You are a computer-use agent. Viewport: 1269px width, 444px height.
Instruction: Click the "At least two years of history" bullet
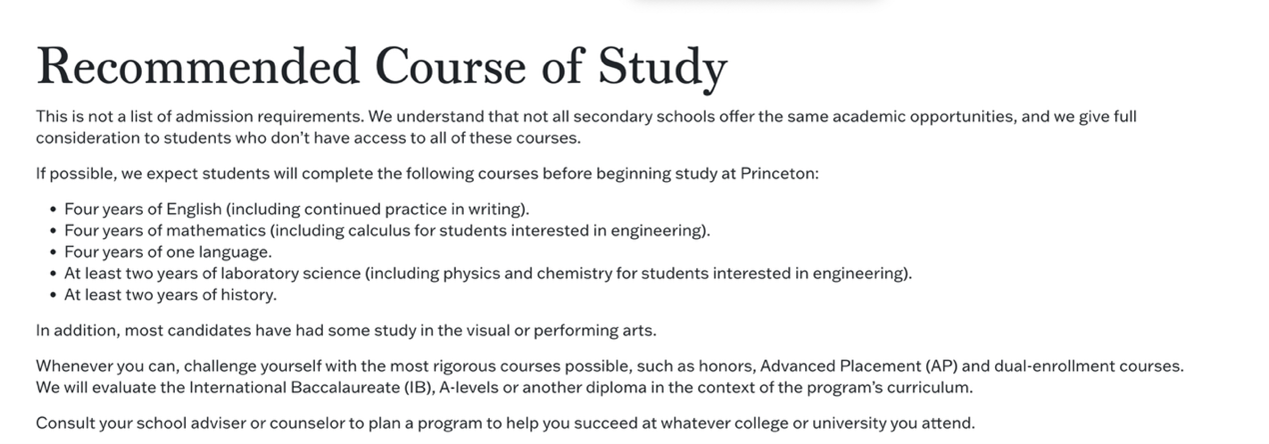(170, 295)
